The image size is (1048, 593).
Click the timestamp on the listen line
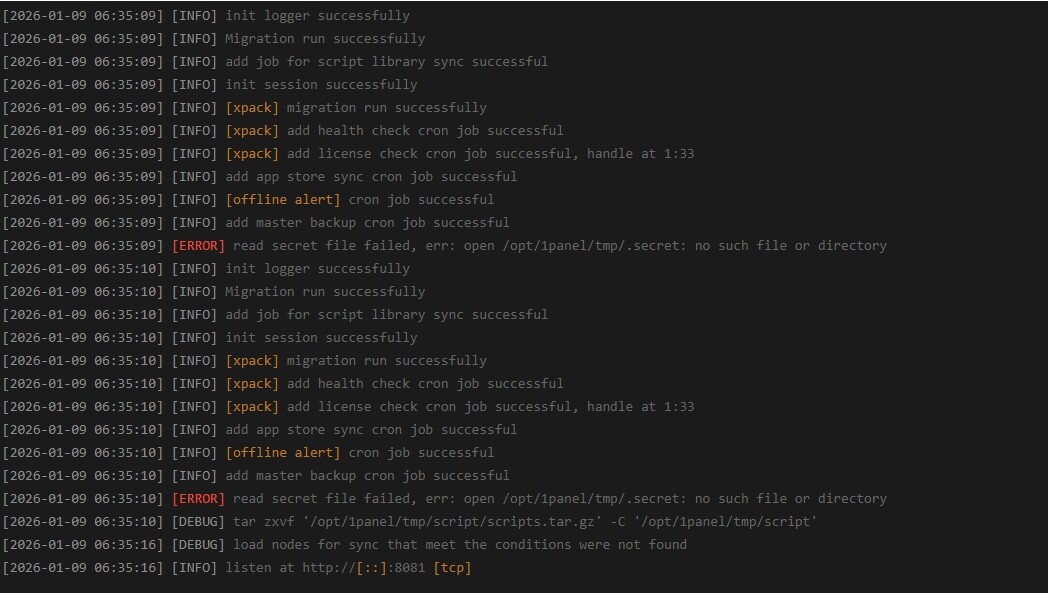pos(83,568)
